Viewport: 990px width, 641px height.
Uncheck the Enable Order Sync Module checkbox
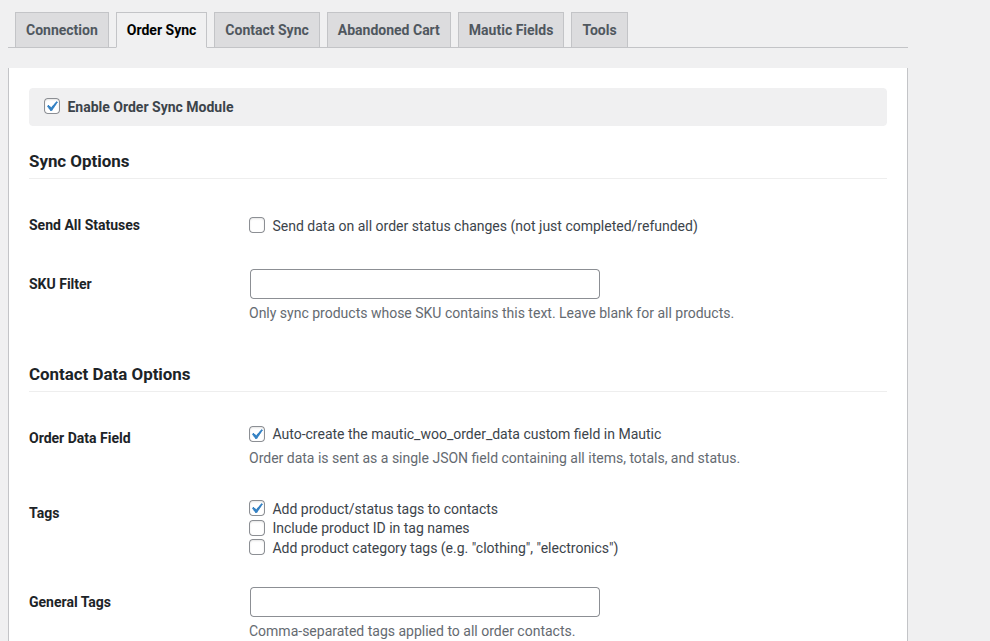53,106
